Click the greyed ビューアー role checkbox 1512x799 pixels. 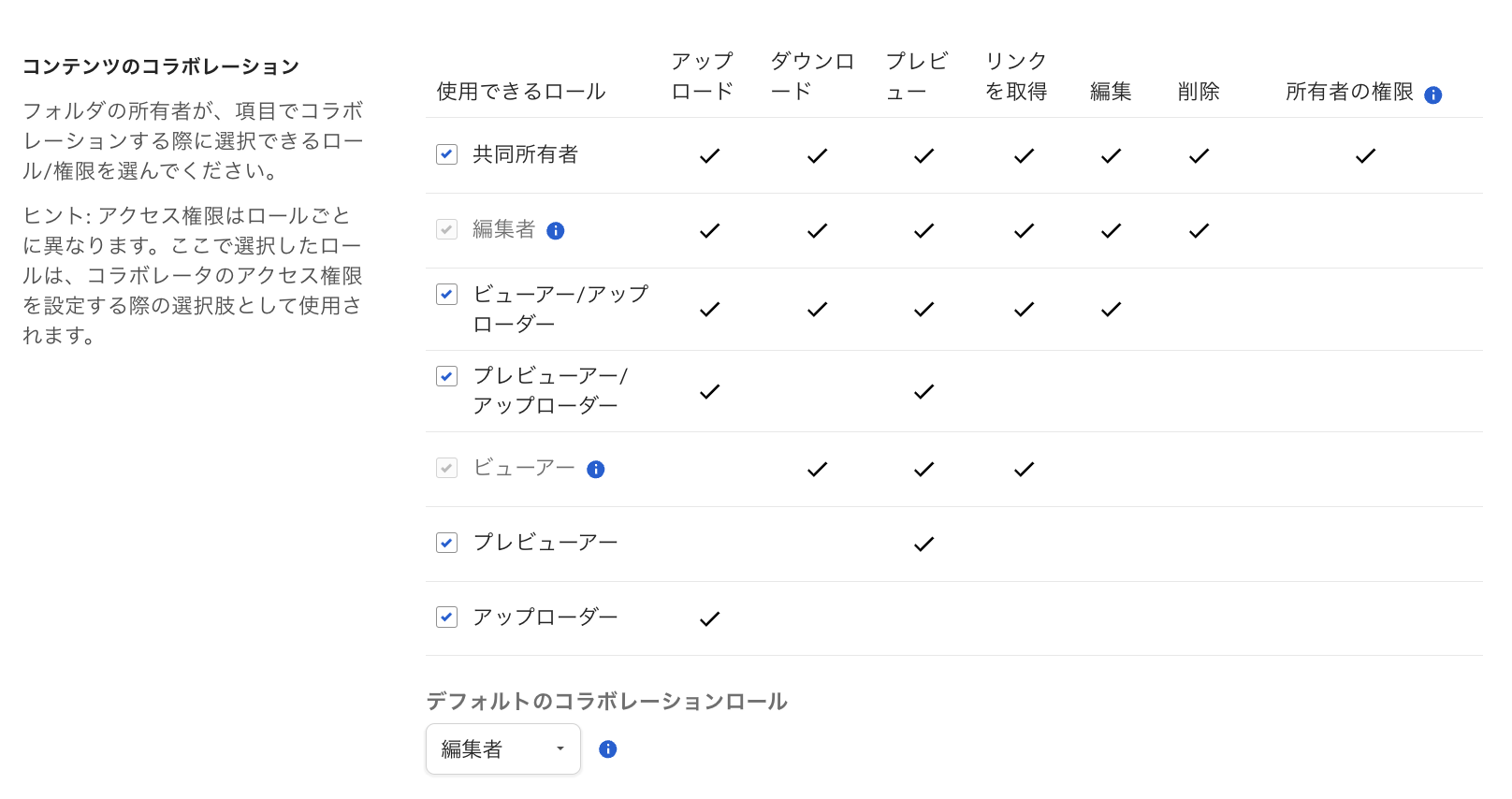click(447, 468)
